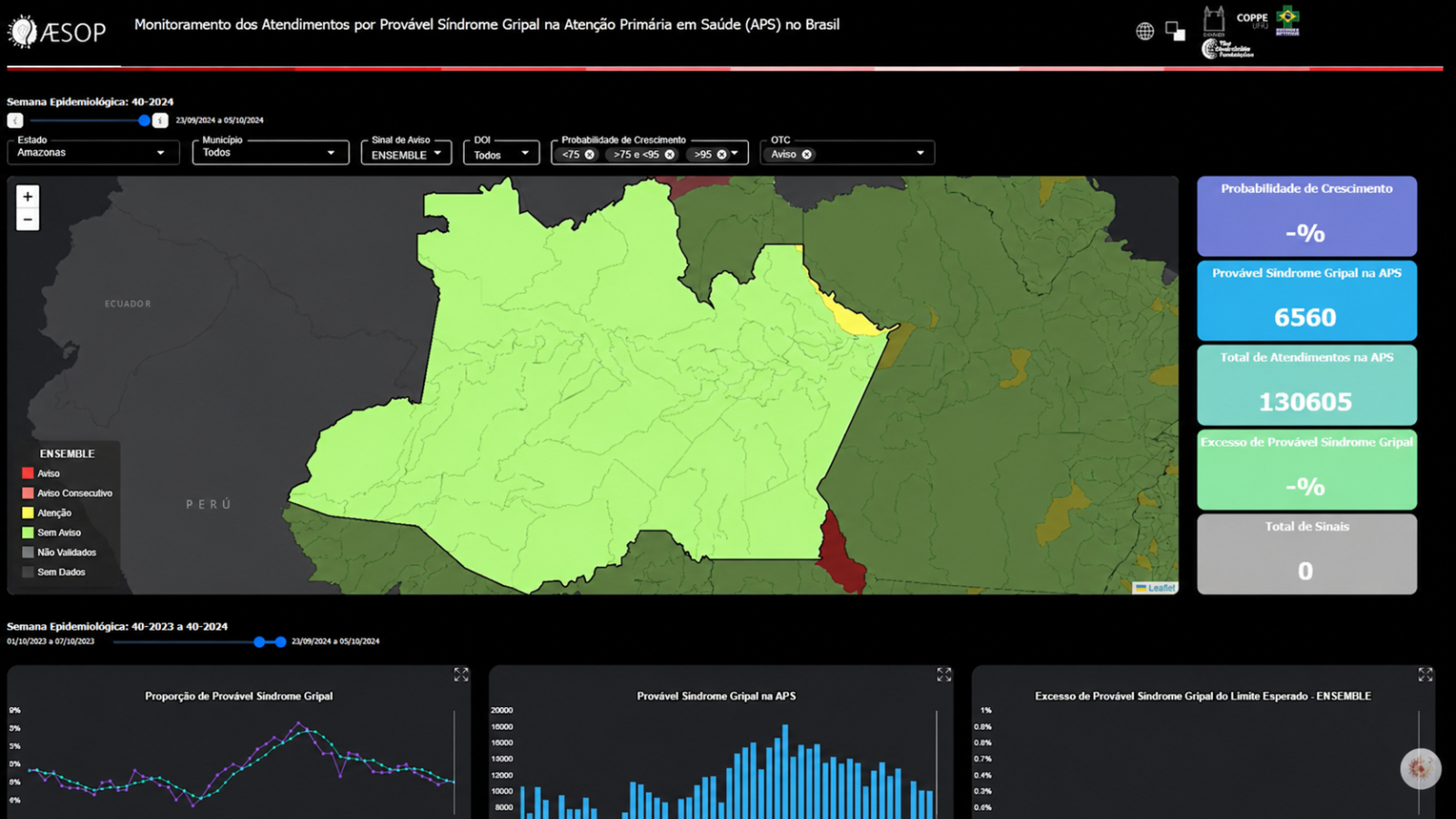Click the Provável Síndrome Gripal na APS card
This screenshot has width=1456, height=819.
1307,300
